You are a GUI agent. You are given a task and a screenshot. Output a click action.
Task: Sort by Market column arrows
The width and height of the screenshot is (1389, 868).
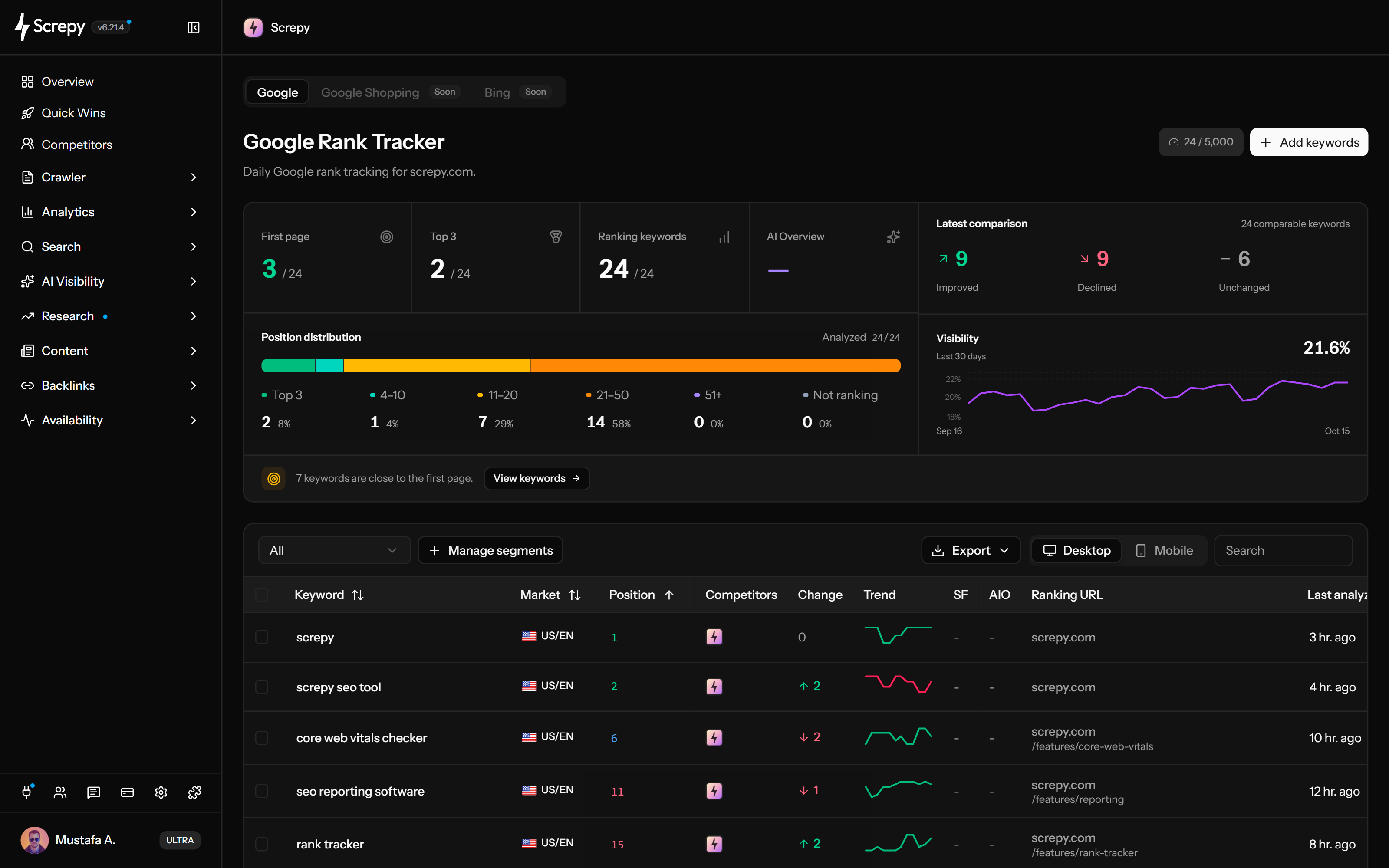[x=575, y=595]
